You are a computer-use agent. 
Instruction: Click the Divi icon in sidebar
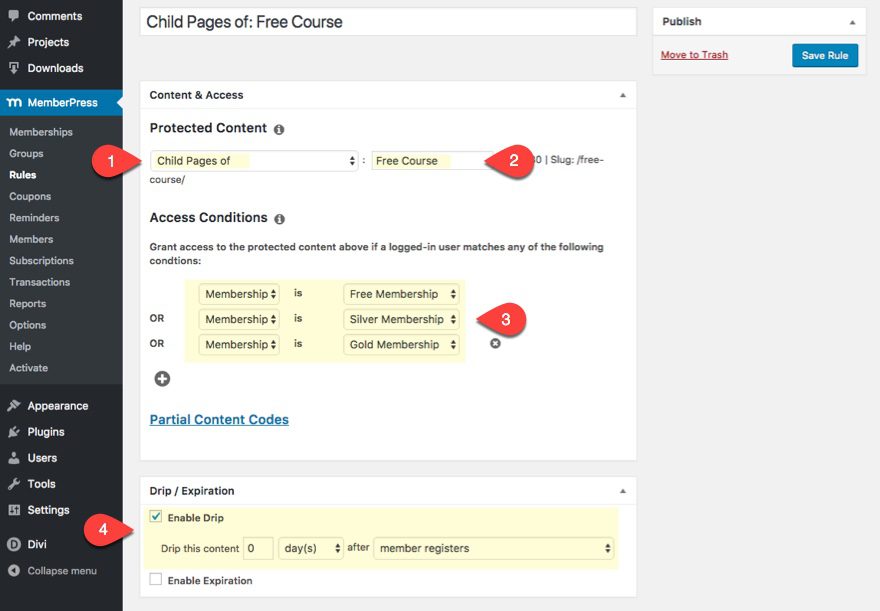14,545
